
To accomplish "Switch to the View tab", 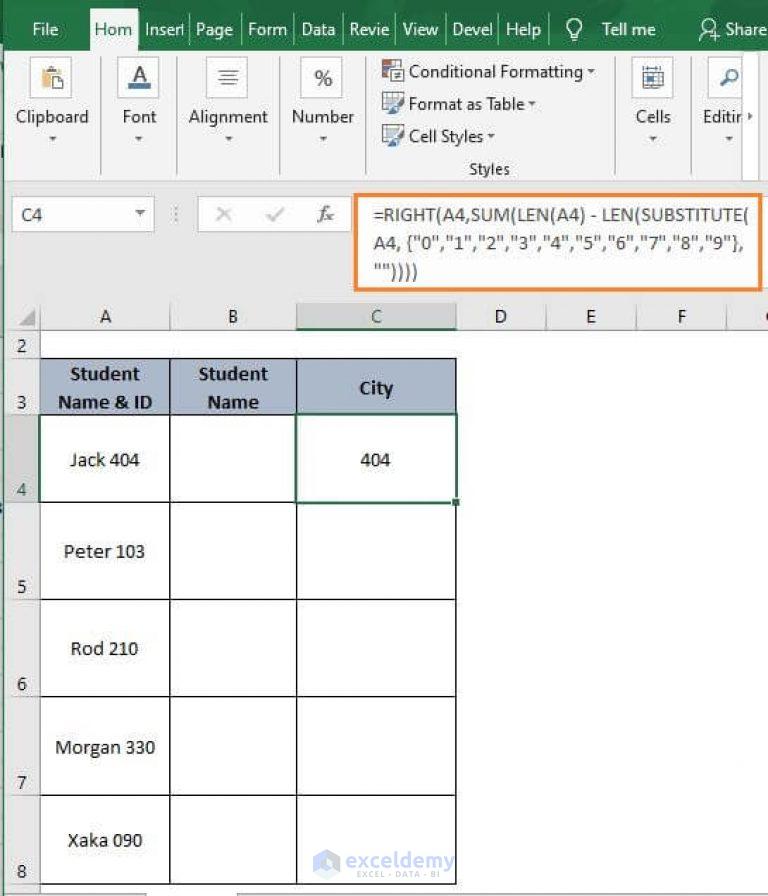I will click(x=420, y=29).
